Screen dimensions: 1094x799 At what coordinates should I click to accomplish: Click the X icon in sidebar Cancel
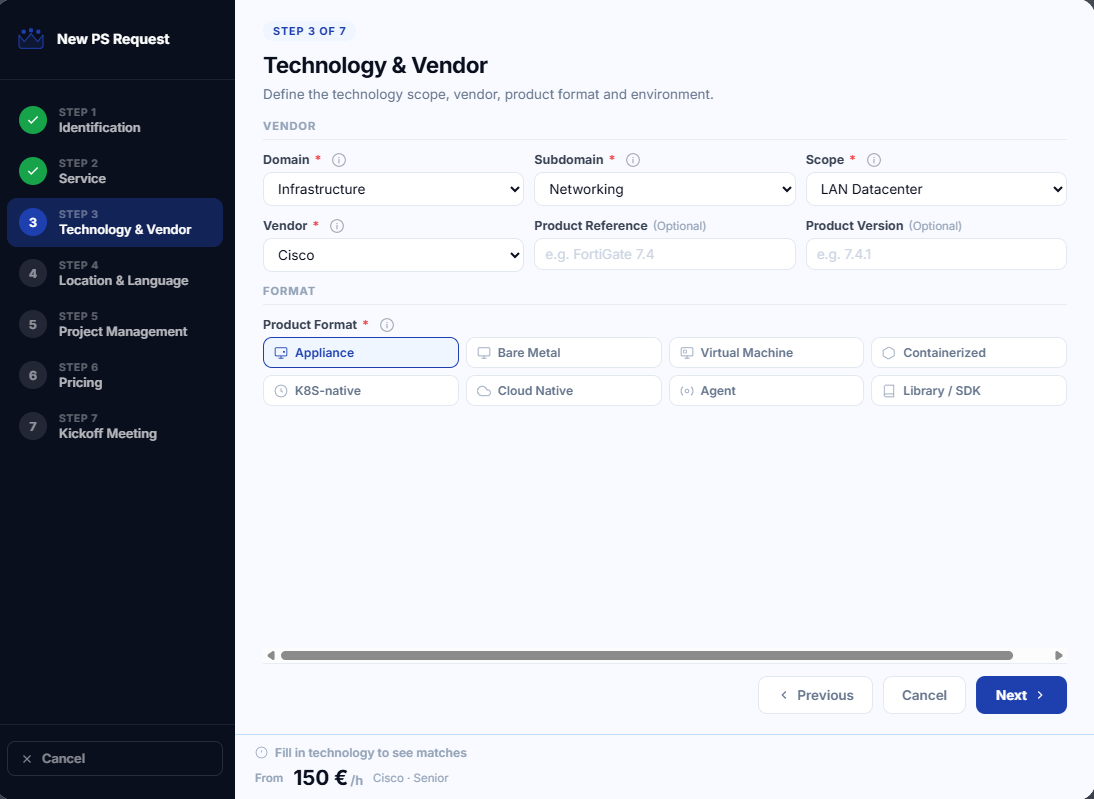pyautogui.click(x=27, y=759)
